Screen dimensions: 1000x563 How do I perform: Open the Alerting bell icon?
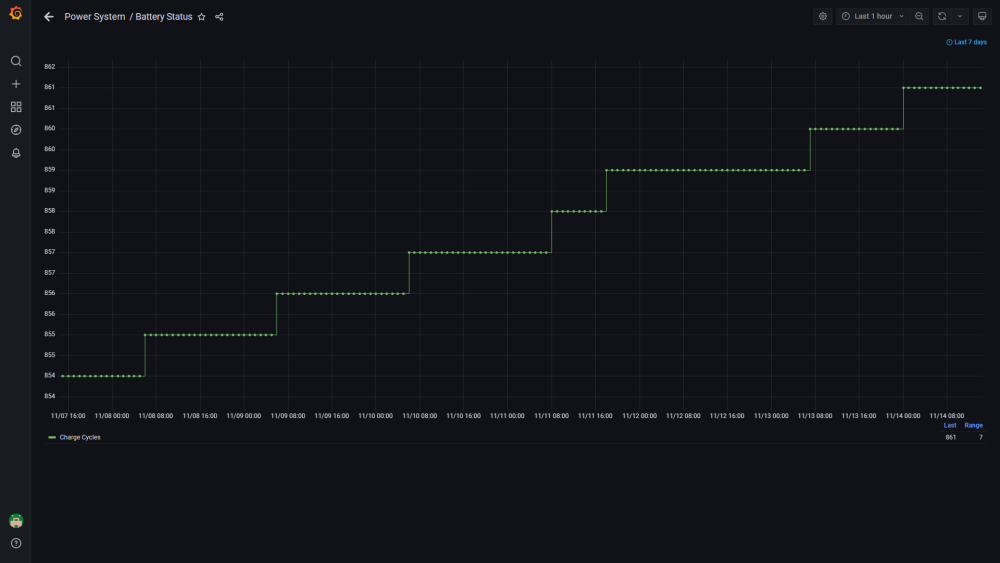(16, 153)
